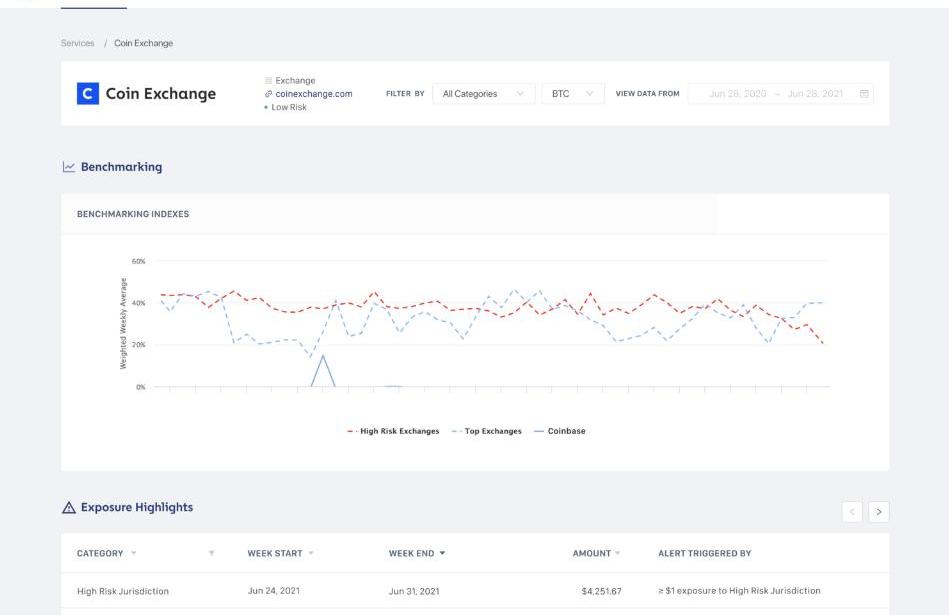Image resolution: width=949 pixels, height=615 pixels.
Task: Click the start date Jun 28, 2020 field
Action: (x=737, y=94)
